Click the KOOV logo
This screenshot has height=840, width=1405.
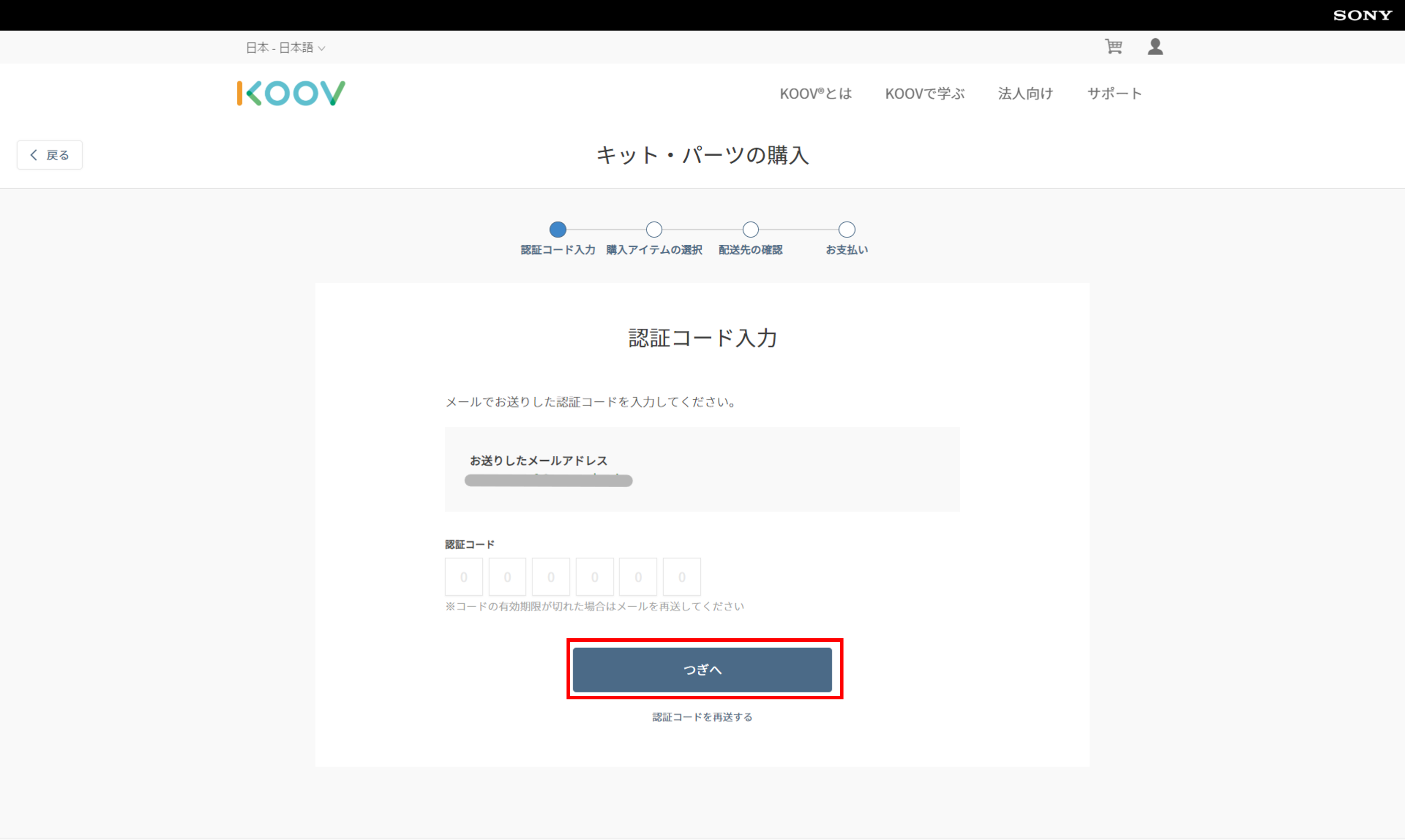291,94
